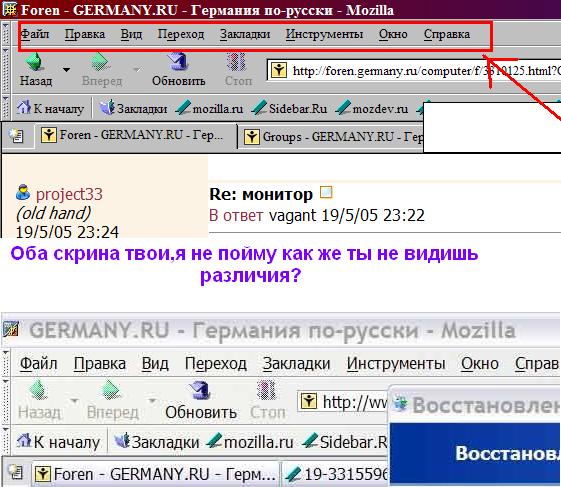Image resolution: width=561 pixels, height=487 pixels.
Task: Click the project33 user profile icon
Action: pos(23,193)
